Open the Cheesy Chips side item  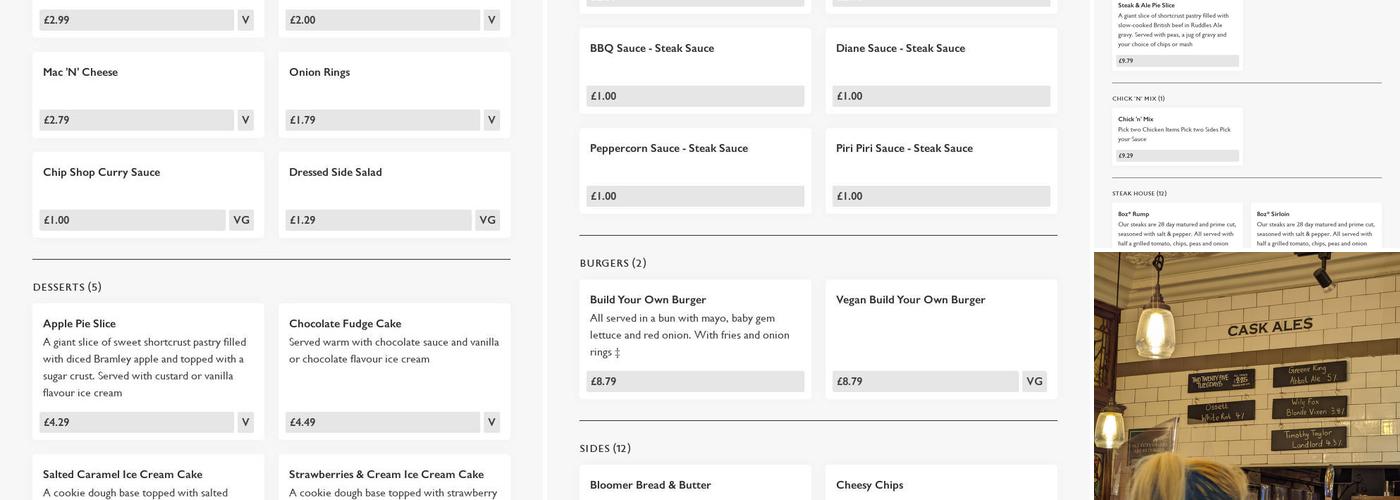point(869,485)
